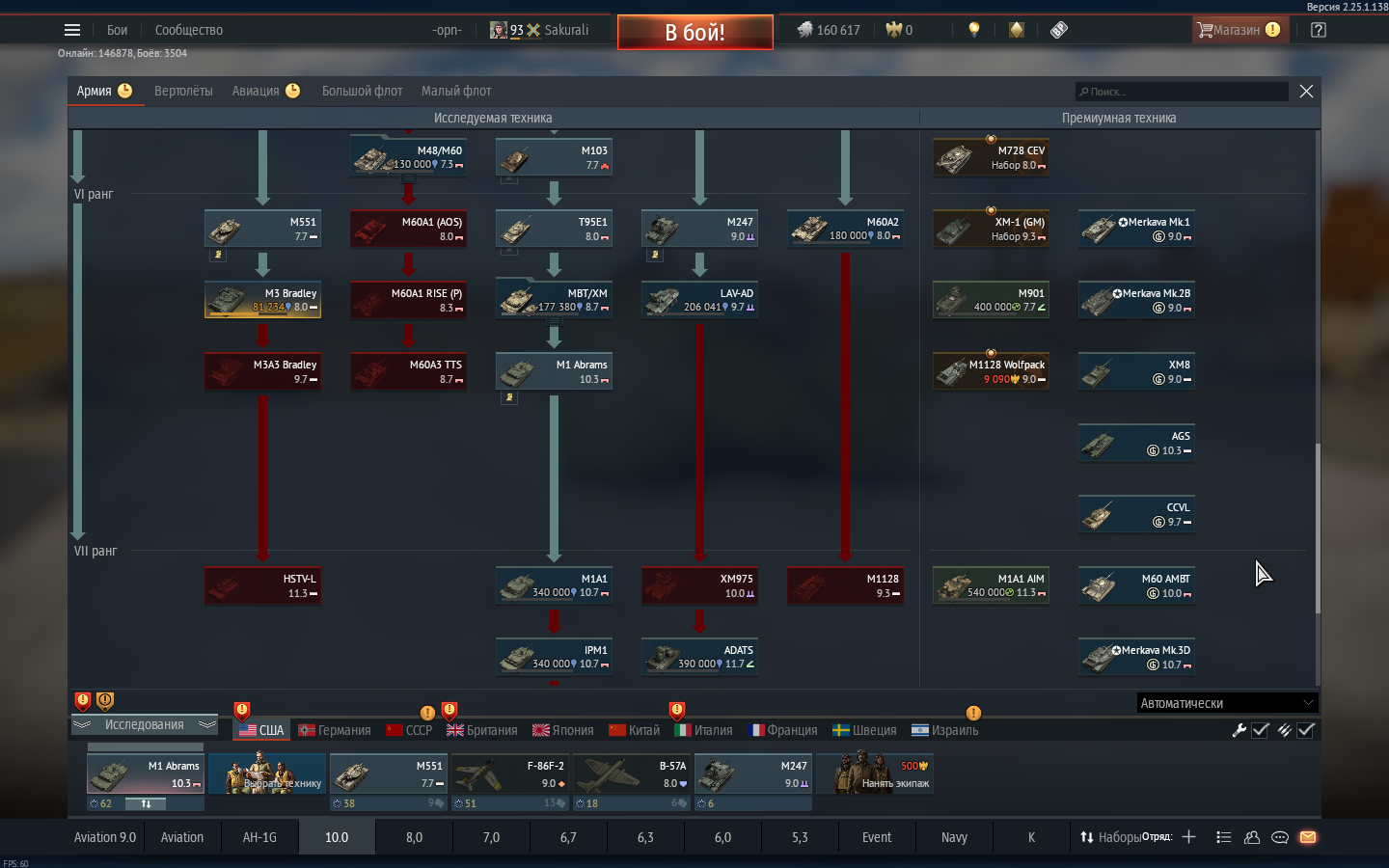Select Германия nation tab

click(335, 730)
